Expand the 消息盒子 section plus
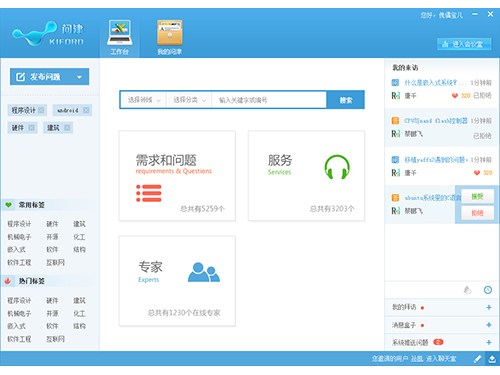The width and height of the screenshot is (500, 375). click(x=489, y=325)
